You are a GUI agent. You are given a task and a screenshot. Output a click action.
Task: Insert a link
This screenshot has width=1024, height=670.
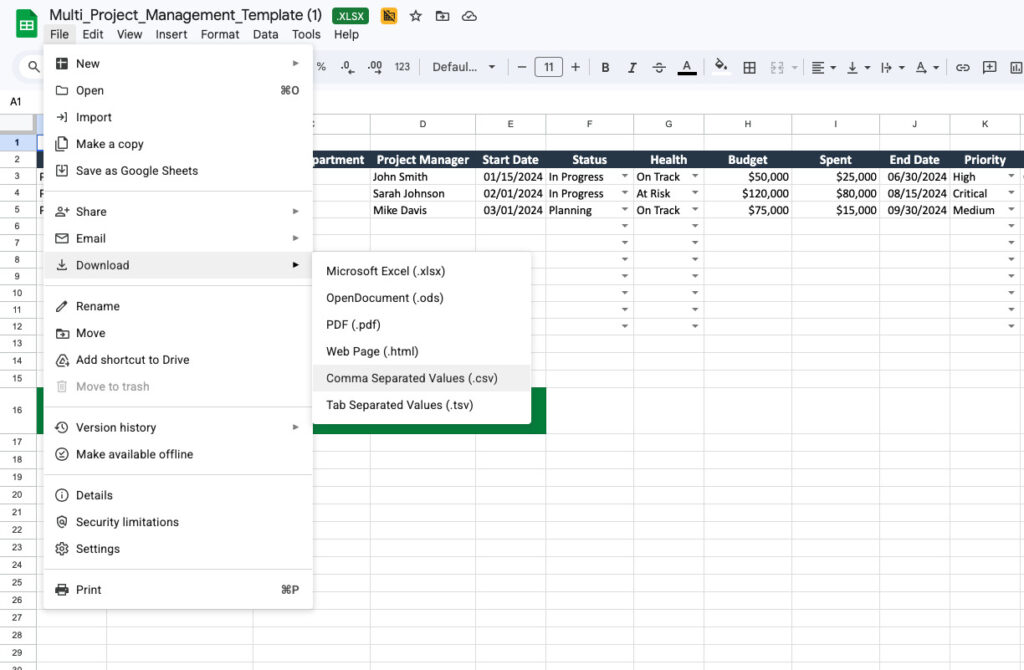[x=962, y=67]
